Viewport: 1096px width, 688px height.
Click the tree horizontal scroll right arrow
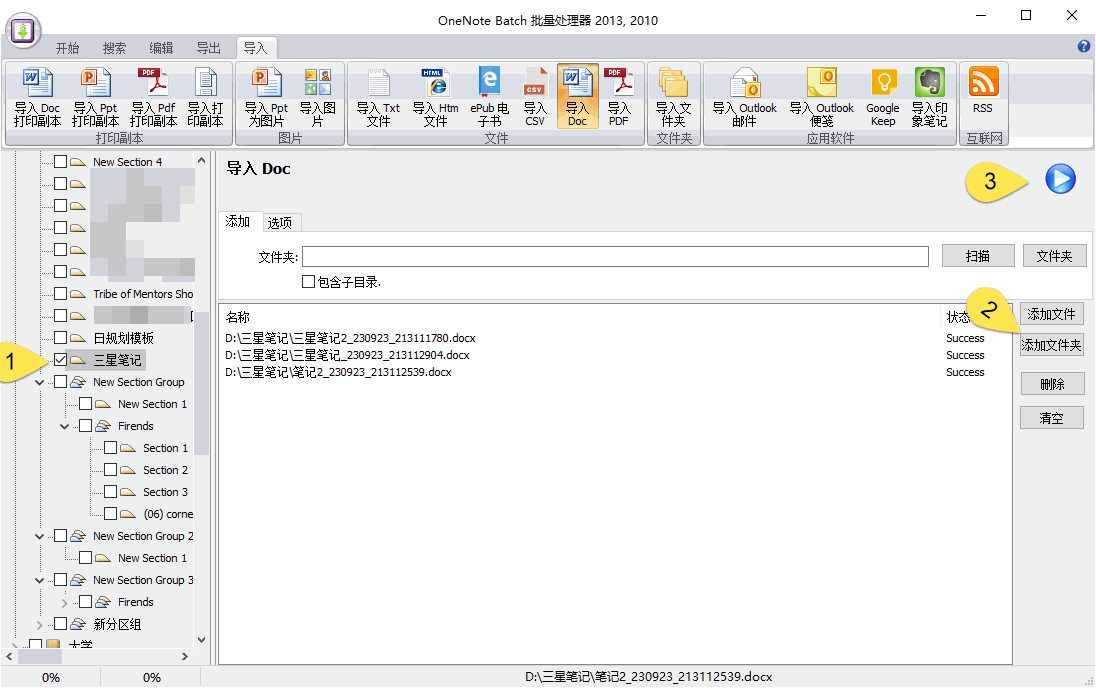click(185, 657)
